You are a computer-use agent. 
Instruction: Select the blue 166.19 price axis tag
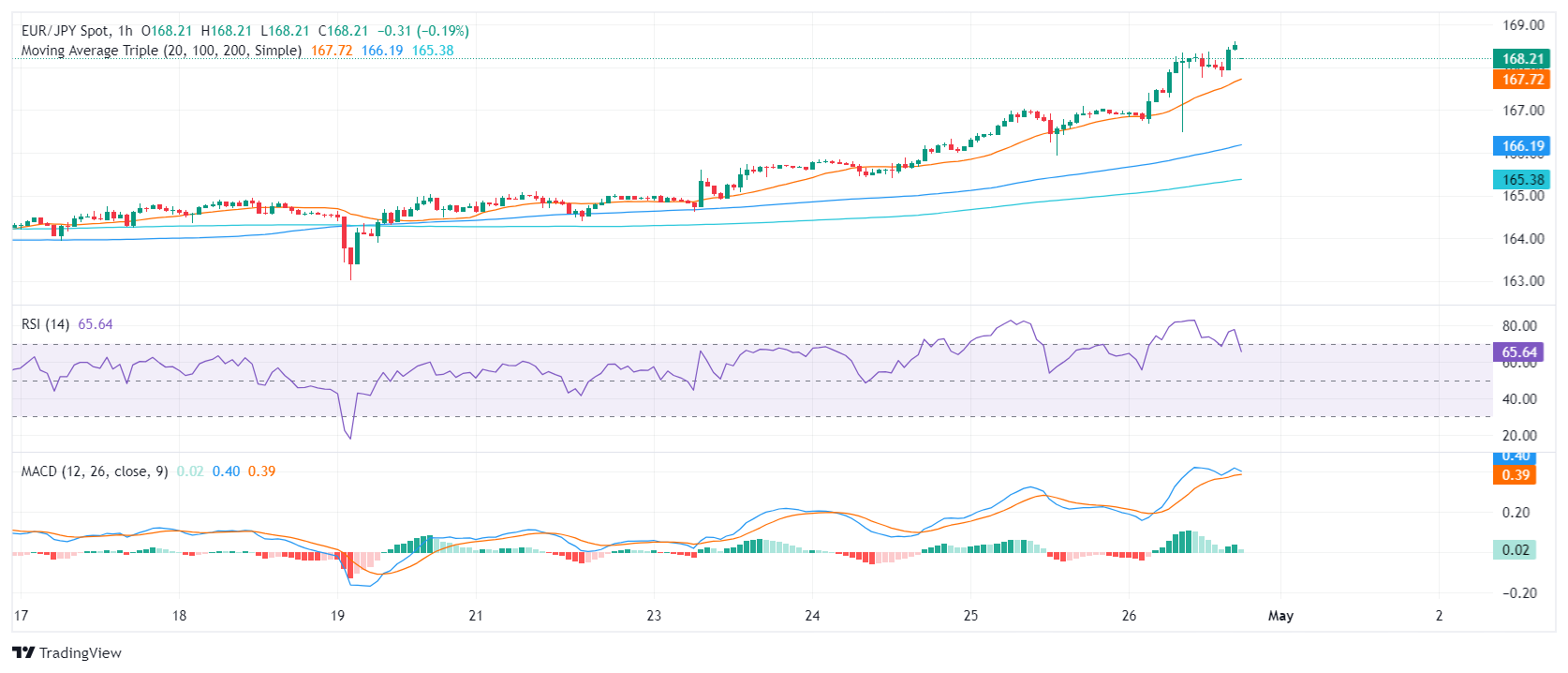click(x=1522, y=146)
